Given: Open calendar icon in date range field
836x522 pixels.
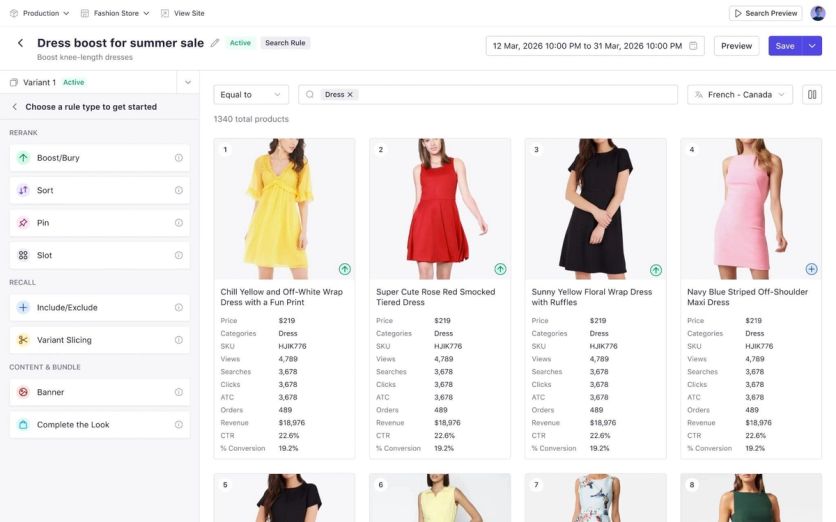Looking at the screenshot, I should (x=693, y=46).
